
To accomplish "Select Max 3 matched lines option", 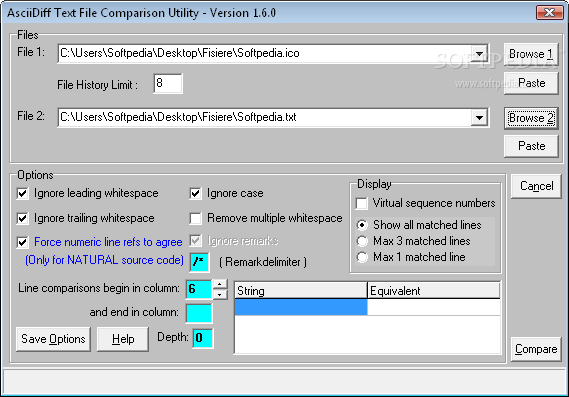I will [x=362, y=241].
